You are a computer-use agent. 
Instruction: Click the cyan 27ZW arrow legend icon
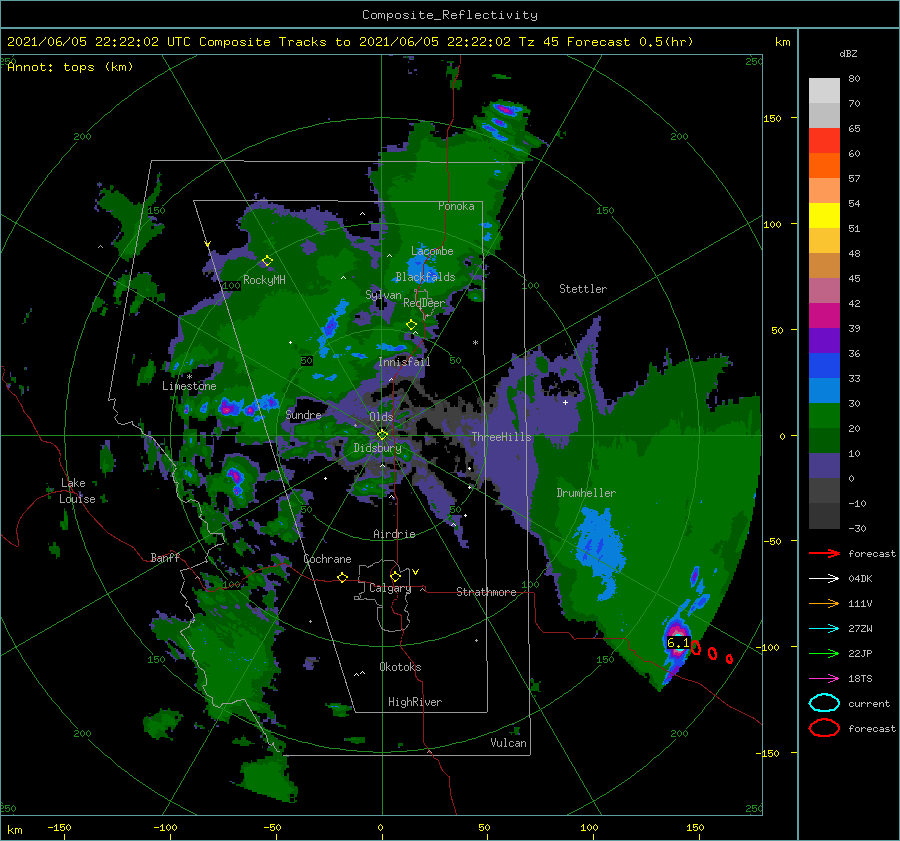click(824, 628)
